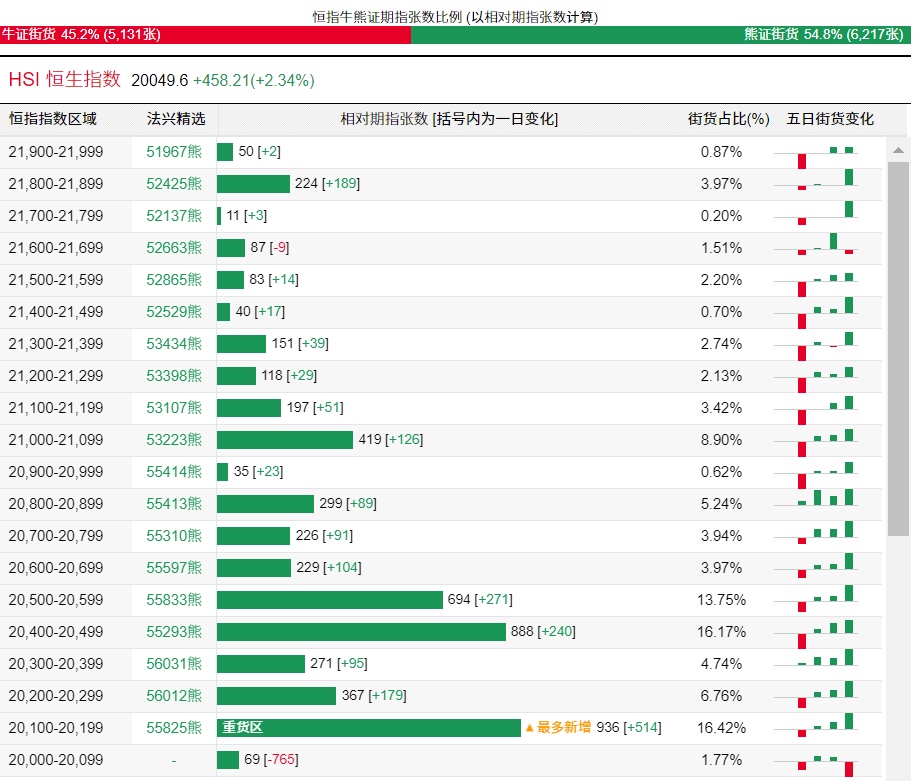Screen dimensions: 916x781
Task: Open the 56012熊 warrant link
Action: point(174,696)
